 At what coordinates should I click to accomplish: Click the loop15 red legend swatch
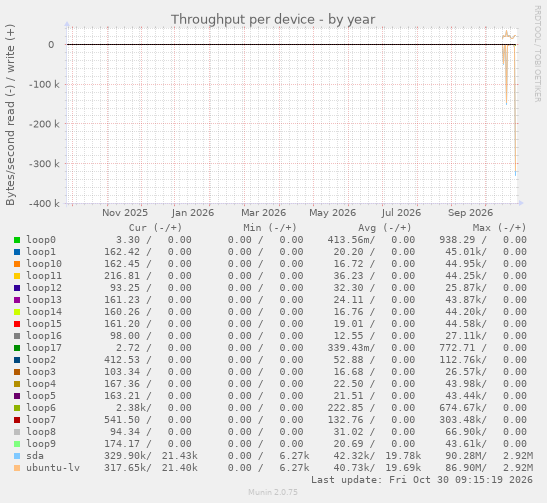tap(17, 324)
